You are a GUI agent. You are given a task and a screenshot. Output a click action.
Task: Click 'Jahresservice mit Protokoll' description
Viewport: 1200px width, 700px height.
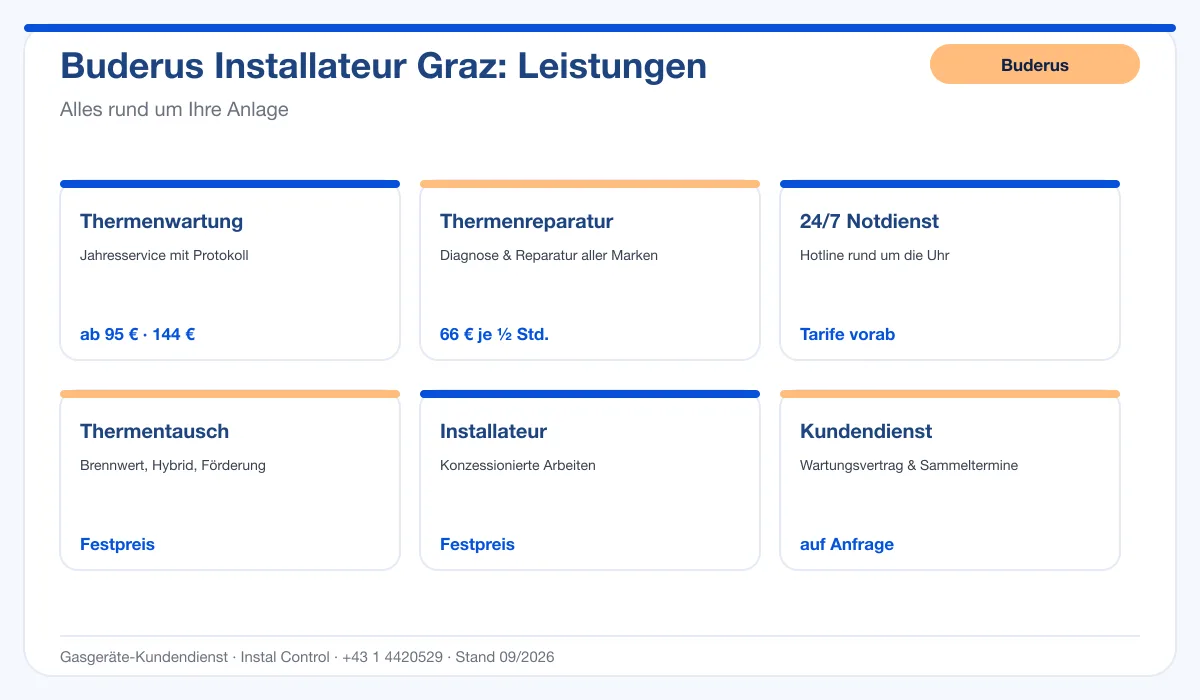[x=164, y=255]
